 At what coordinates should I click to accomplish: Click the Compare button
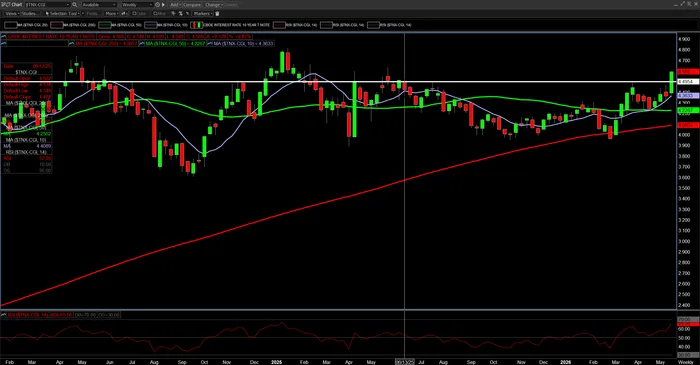click(192, 4)
